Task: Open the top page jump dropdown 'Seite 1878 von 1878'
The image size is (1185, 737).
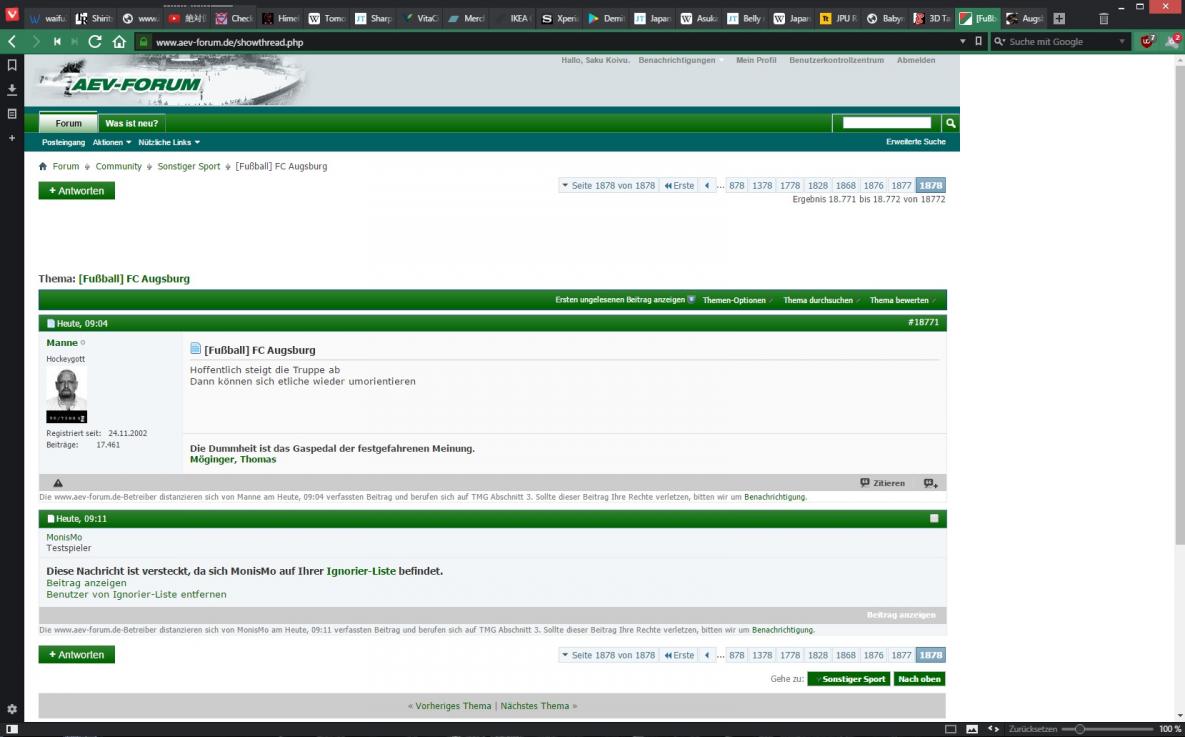Action: (x=608, y=185)
